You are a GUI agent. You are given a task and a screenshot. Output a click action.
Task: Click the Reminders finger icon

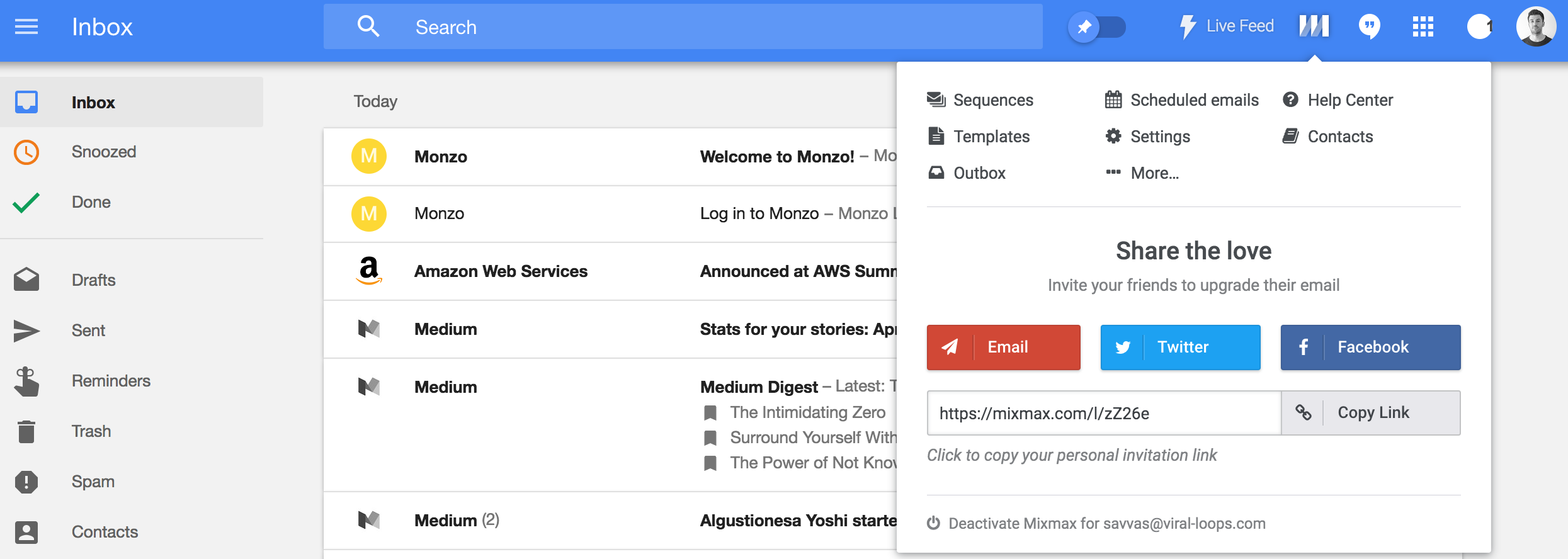26,381
